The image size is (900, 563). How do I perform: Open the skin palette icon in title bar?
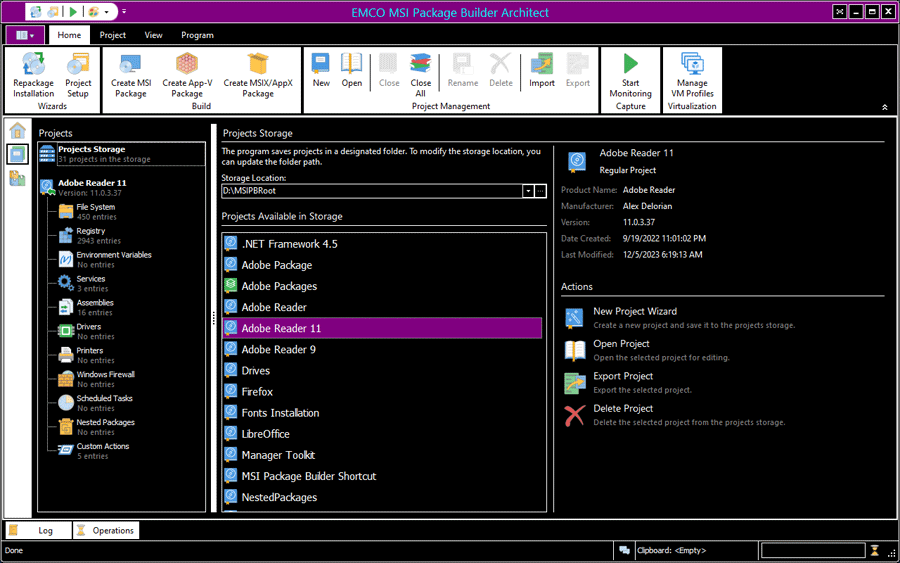(x=94, y=11)
